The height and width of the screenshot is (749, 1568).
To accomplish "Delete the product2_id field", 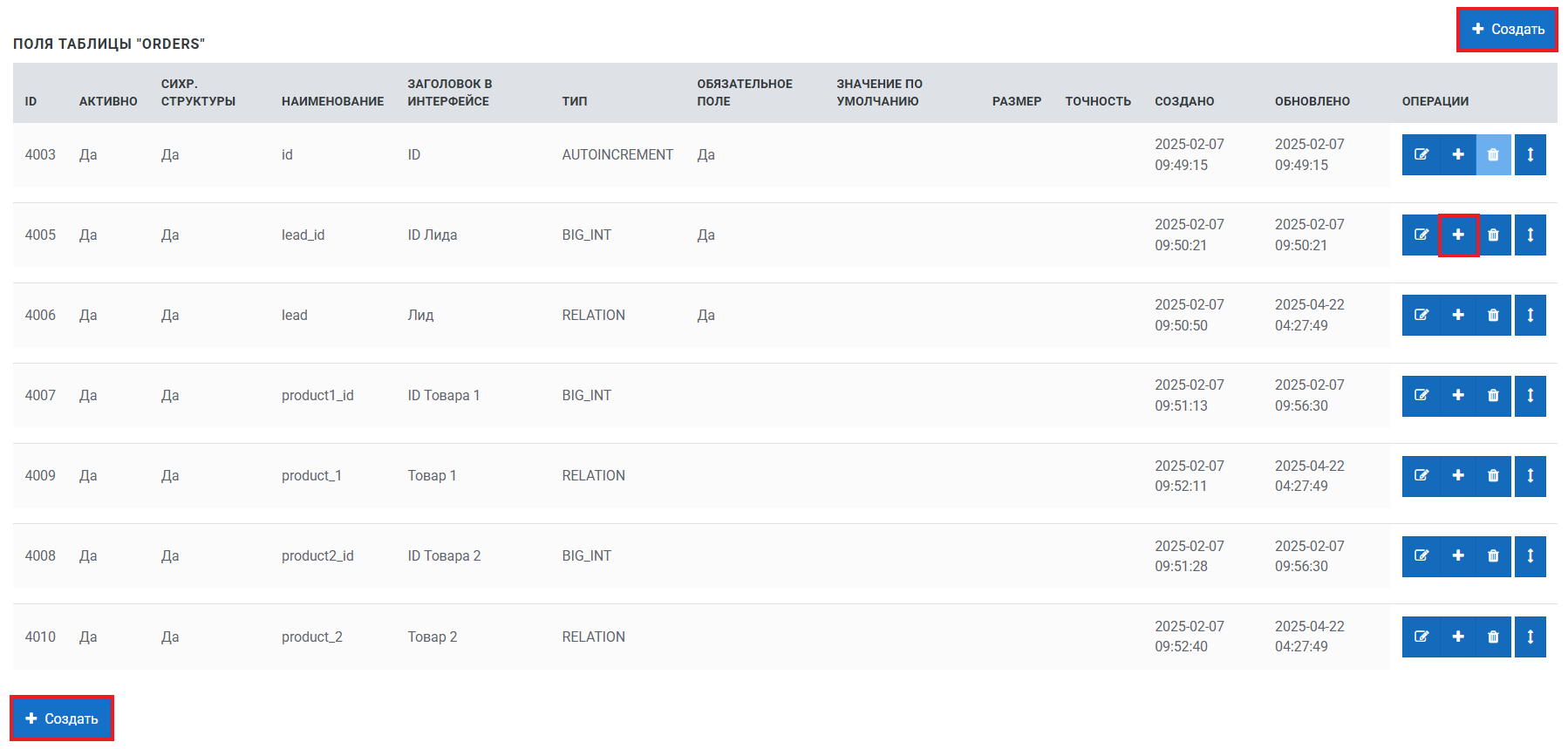I will (1493, 556).
